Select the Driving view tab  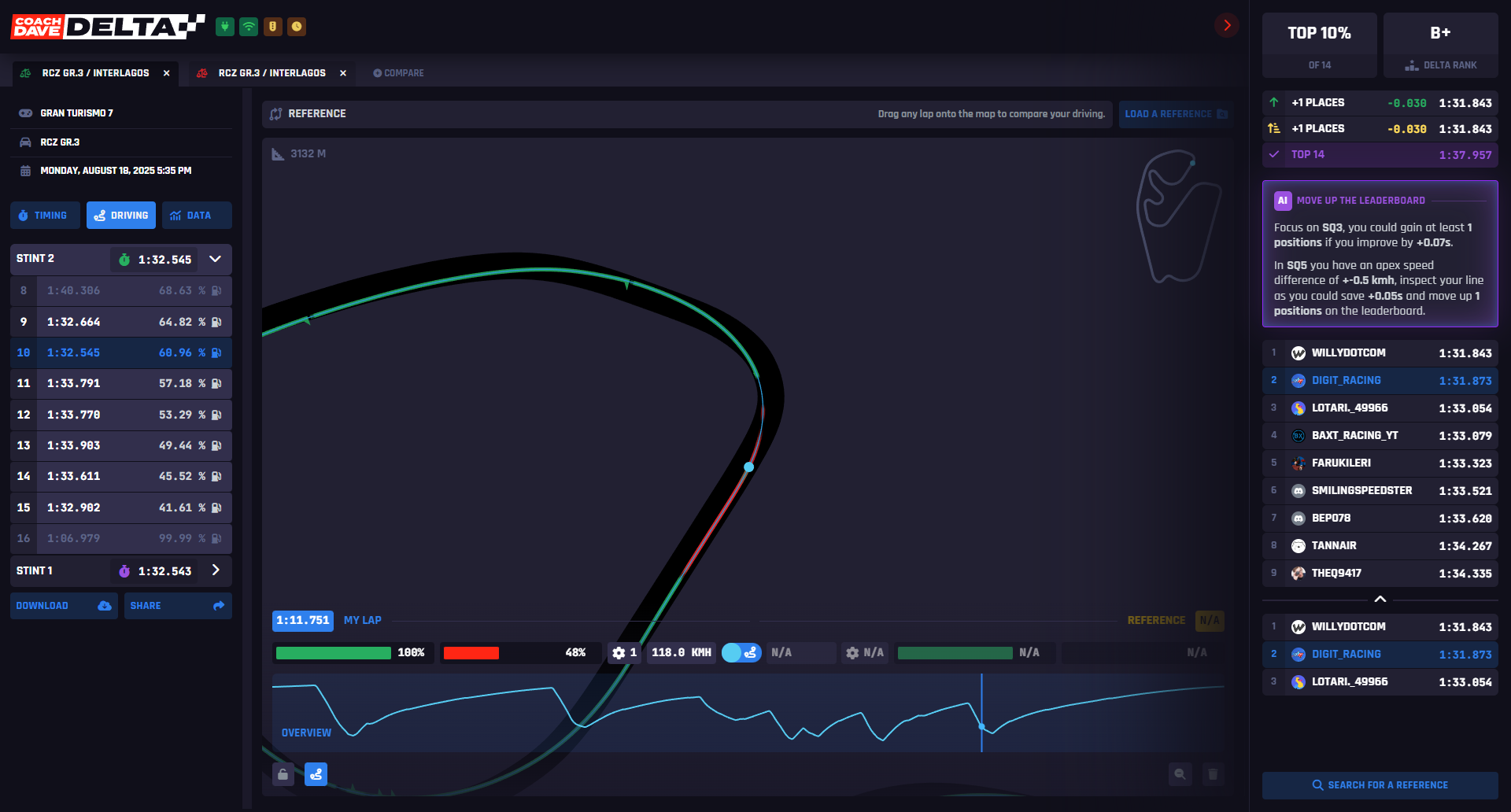(121, 216)
